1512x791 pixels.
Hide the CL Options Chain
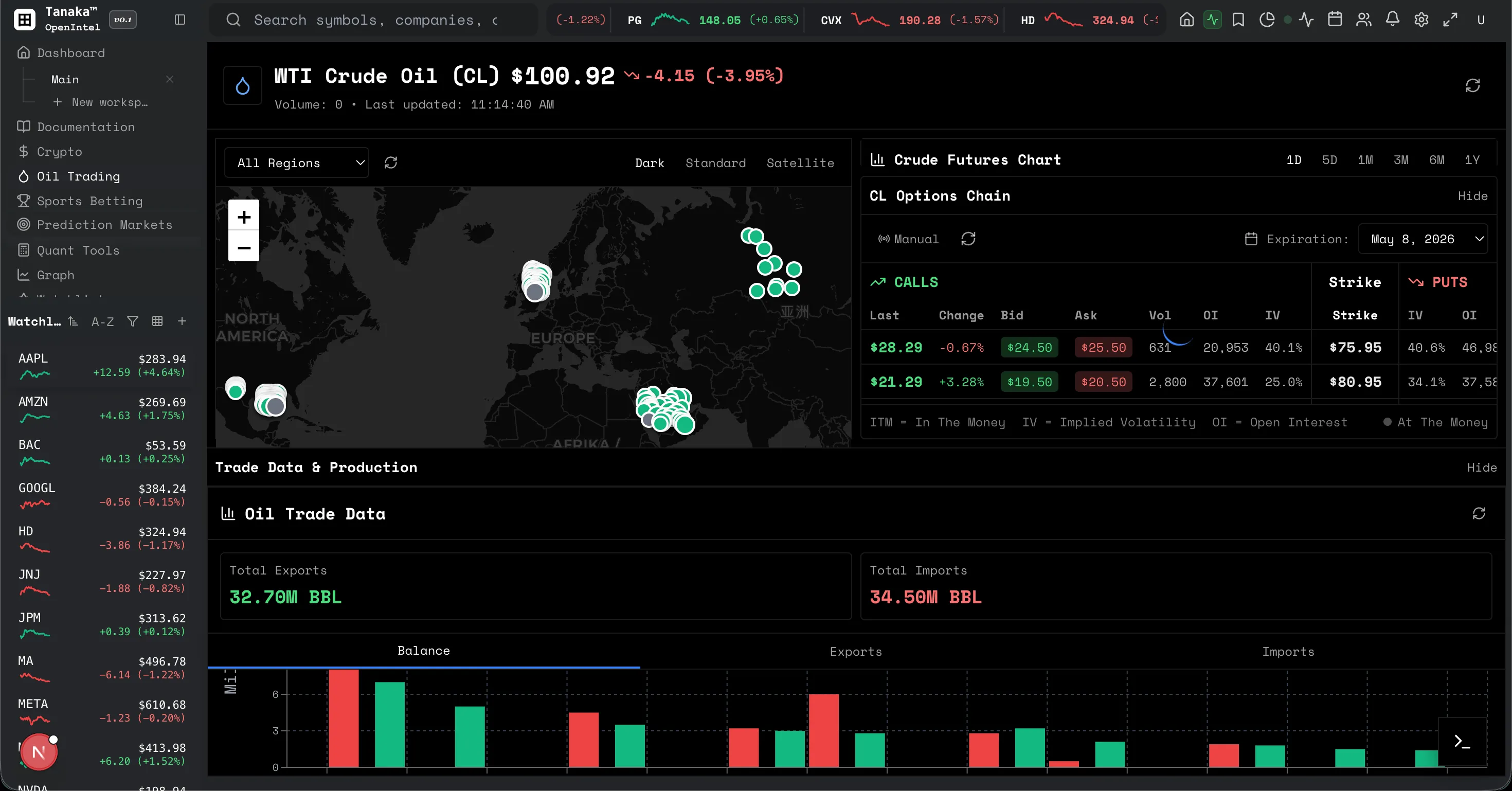coord(1473,196)
